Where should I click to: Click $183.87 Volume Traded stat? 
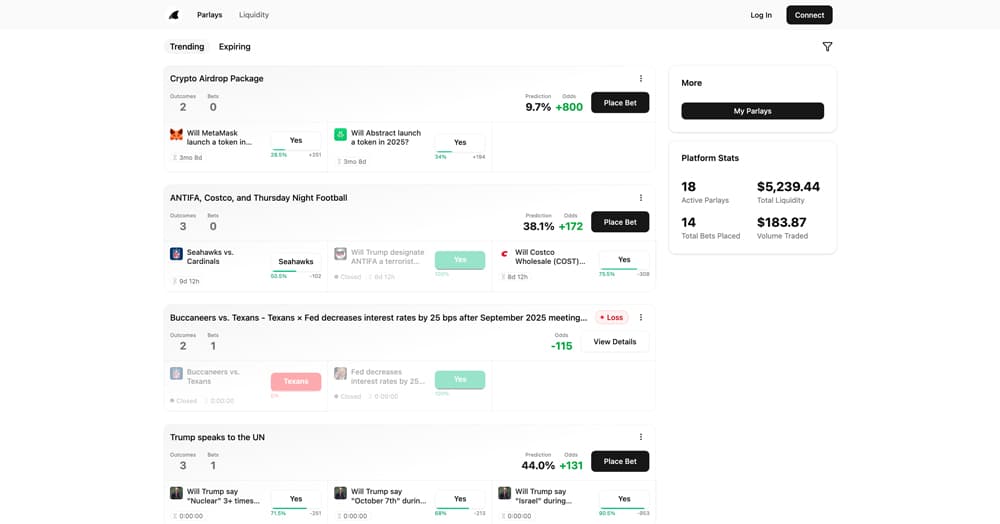[x=781, y=222]
